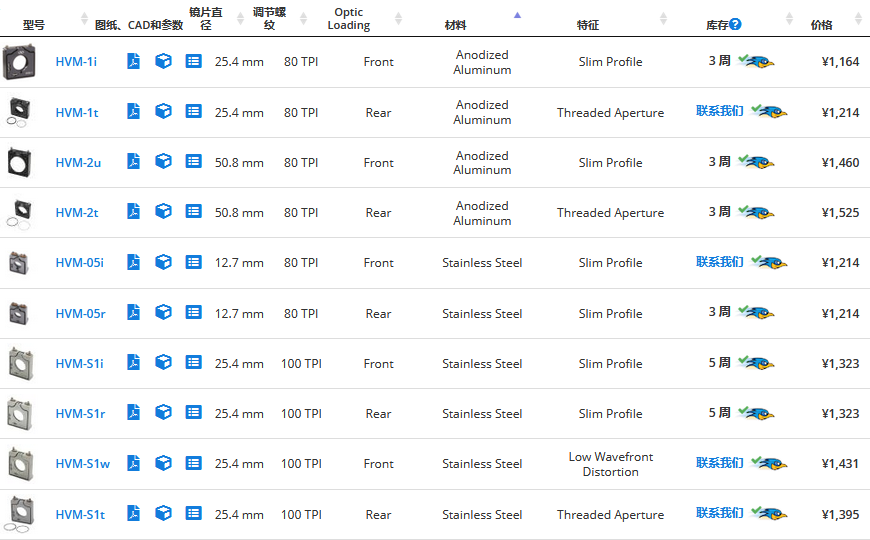The image size is (870, 540).
Task: Click 联系我们 link in HVM-05i row
Action: (720, 261)
